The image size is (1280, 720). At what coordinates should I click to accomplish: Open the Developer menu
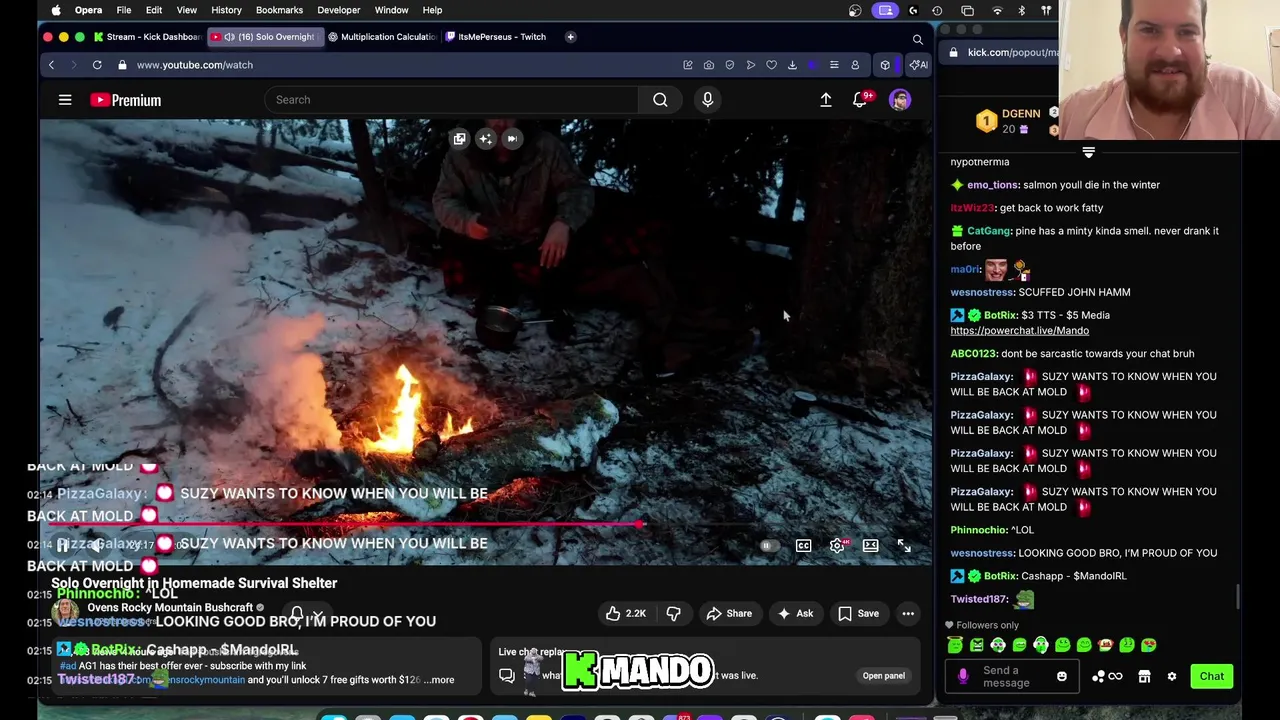[339, 10]
